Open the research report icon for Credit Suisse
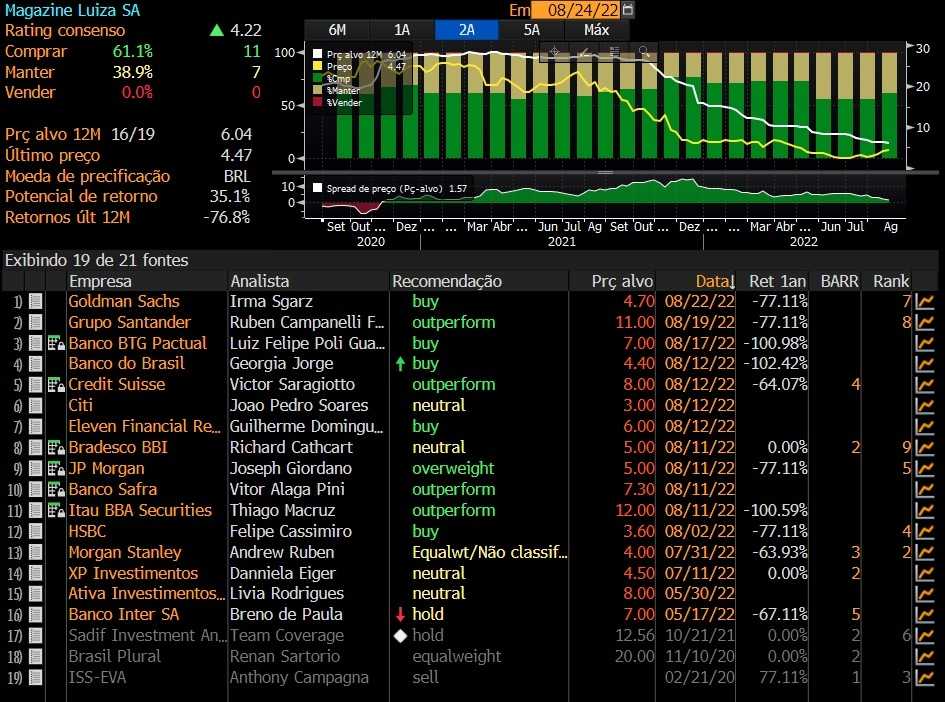 tap(56, 384)
